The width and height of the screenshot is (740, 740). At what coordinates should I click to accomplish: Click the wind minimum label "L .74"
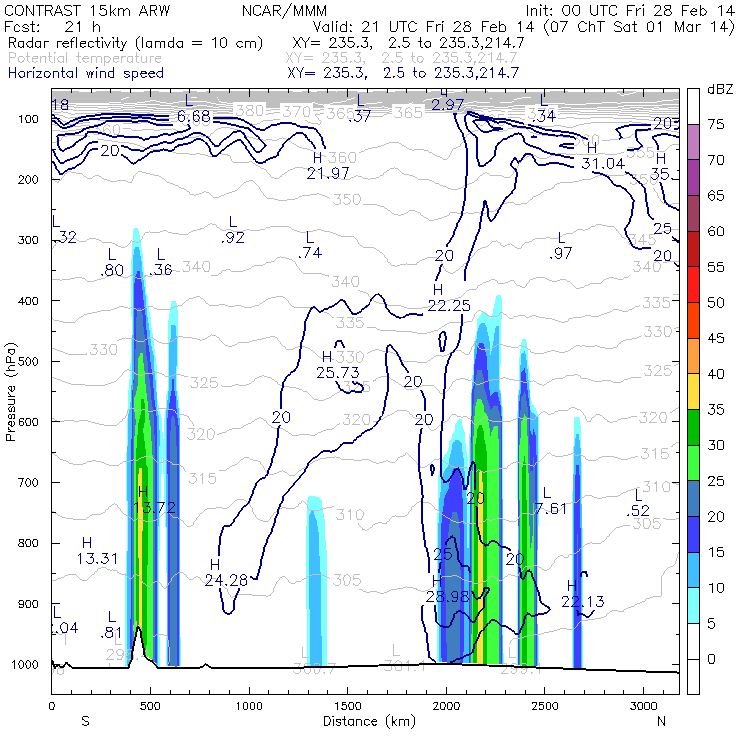(x=310, y=245)
